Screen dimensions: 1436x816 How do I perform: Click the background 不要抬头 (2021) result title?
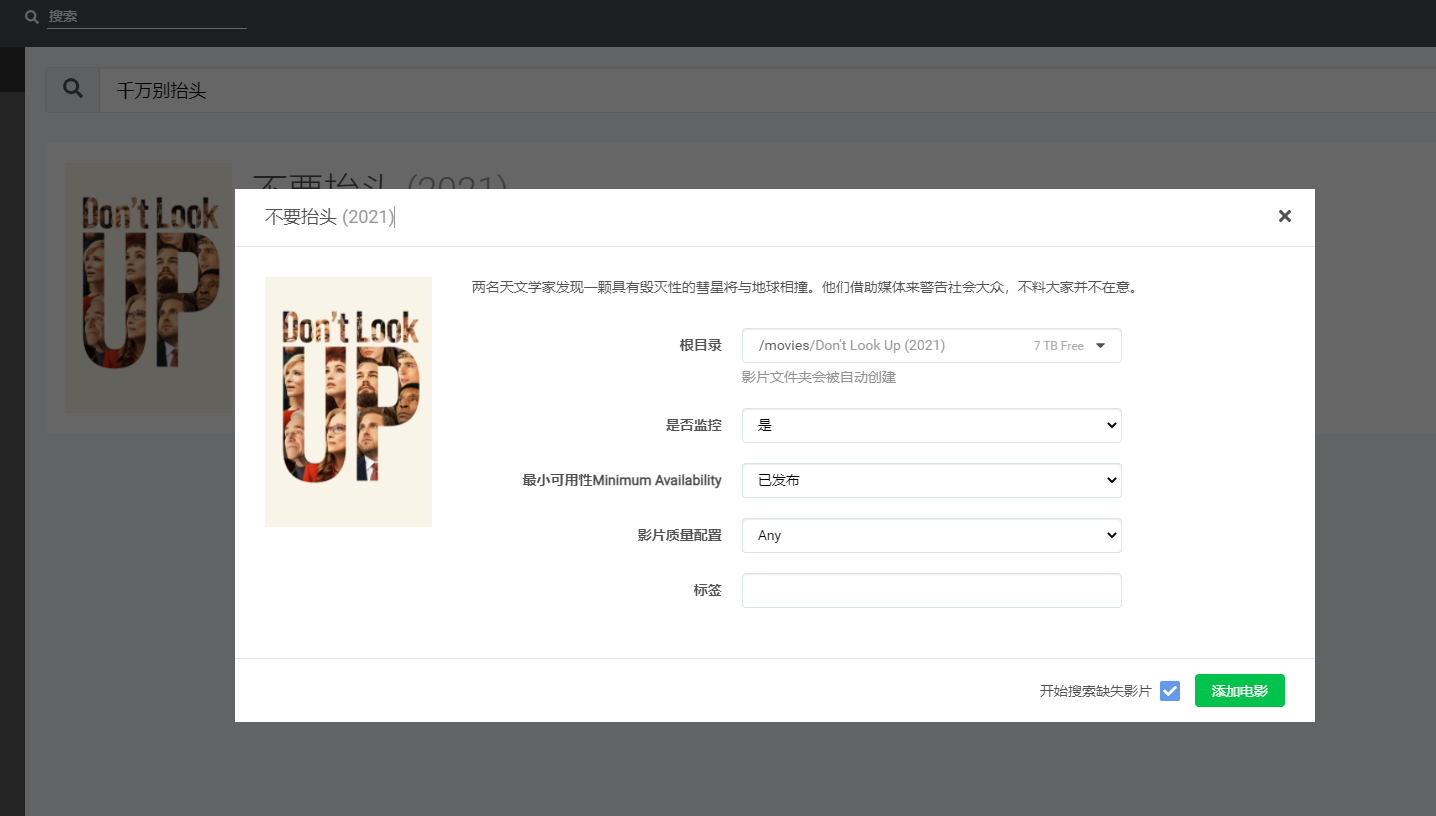(380, 180)
